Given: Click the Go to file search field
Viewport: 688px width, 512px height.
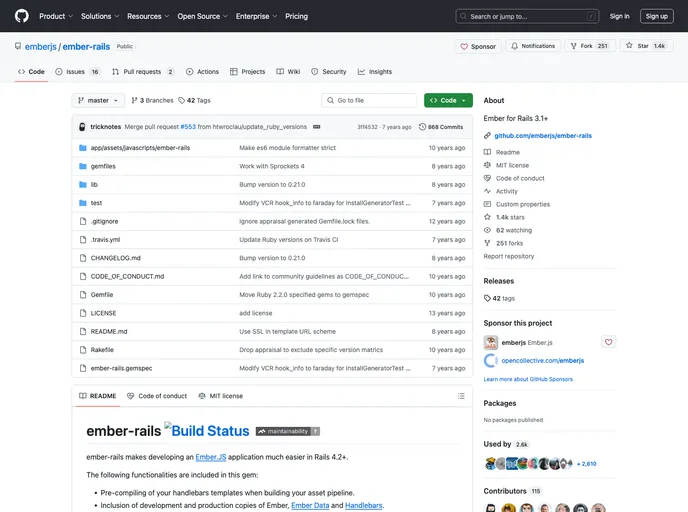Looking at the screenshot, I should click(369, 100).
